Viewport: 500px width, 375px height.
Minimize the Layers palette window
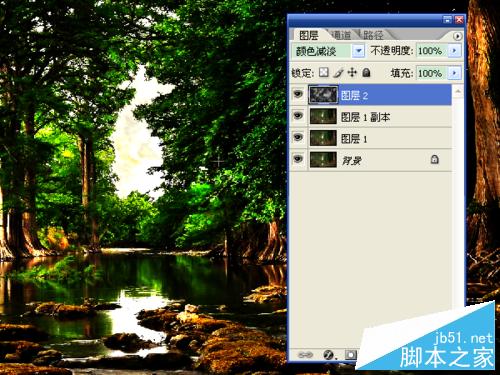coord(447,20)
